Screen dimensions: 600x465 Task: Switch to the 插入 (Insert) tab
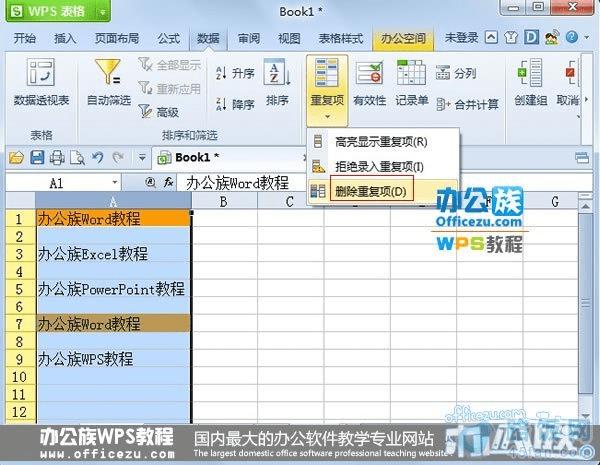[x=65, y=38]
